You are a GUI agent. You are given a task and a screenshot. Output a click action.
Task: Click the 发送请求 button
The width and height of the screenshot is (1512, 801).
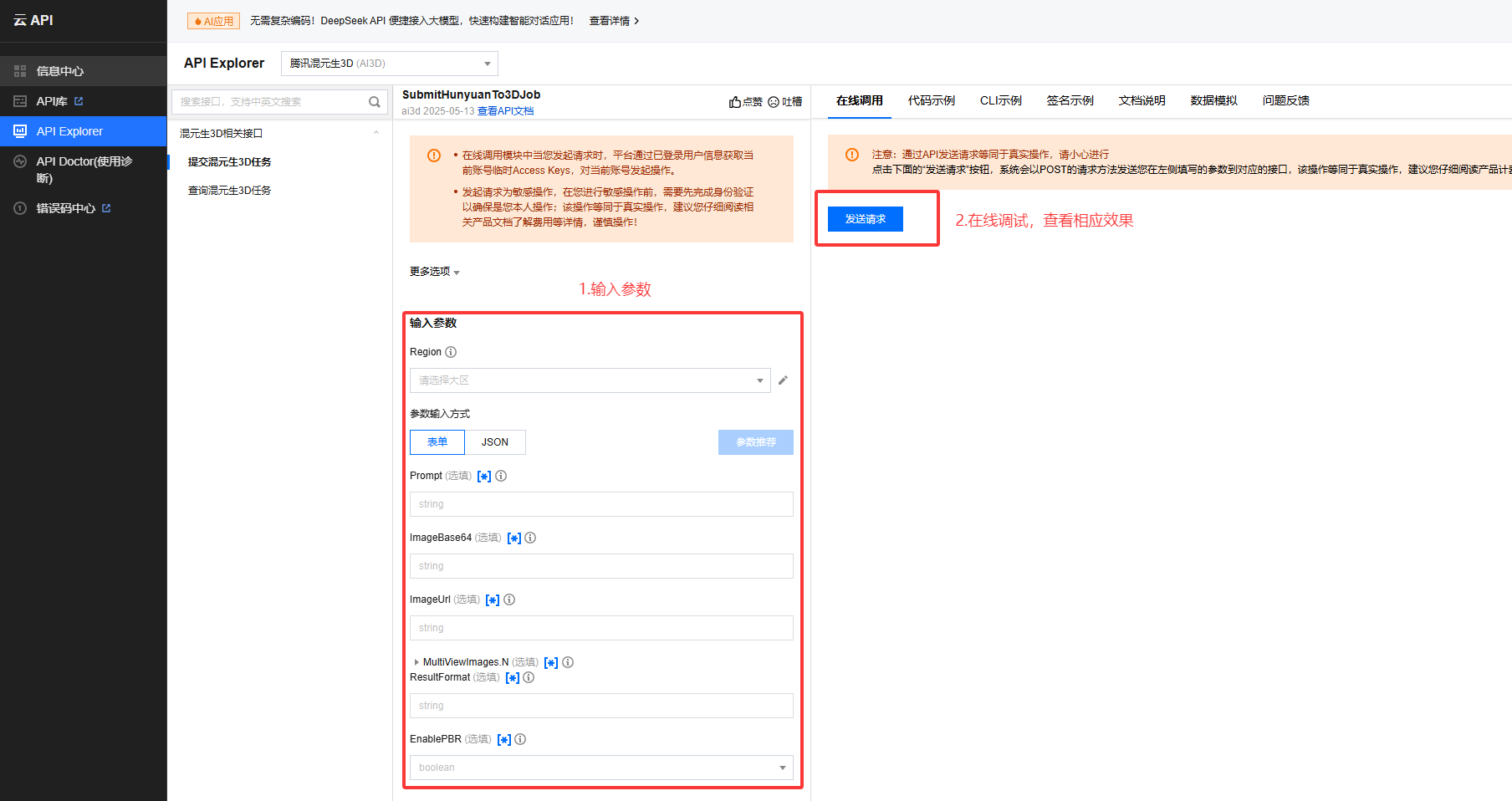pos(866,219)
